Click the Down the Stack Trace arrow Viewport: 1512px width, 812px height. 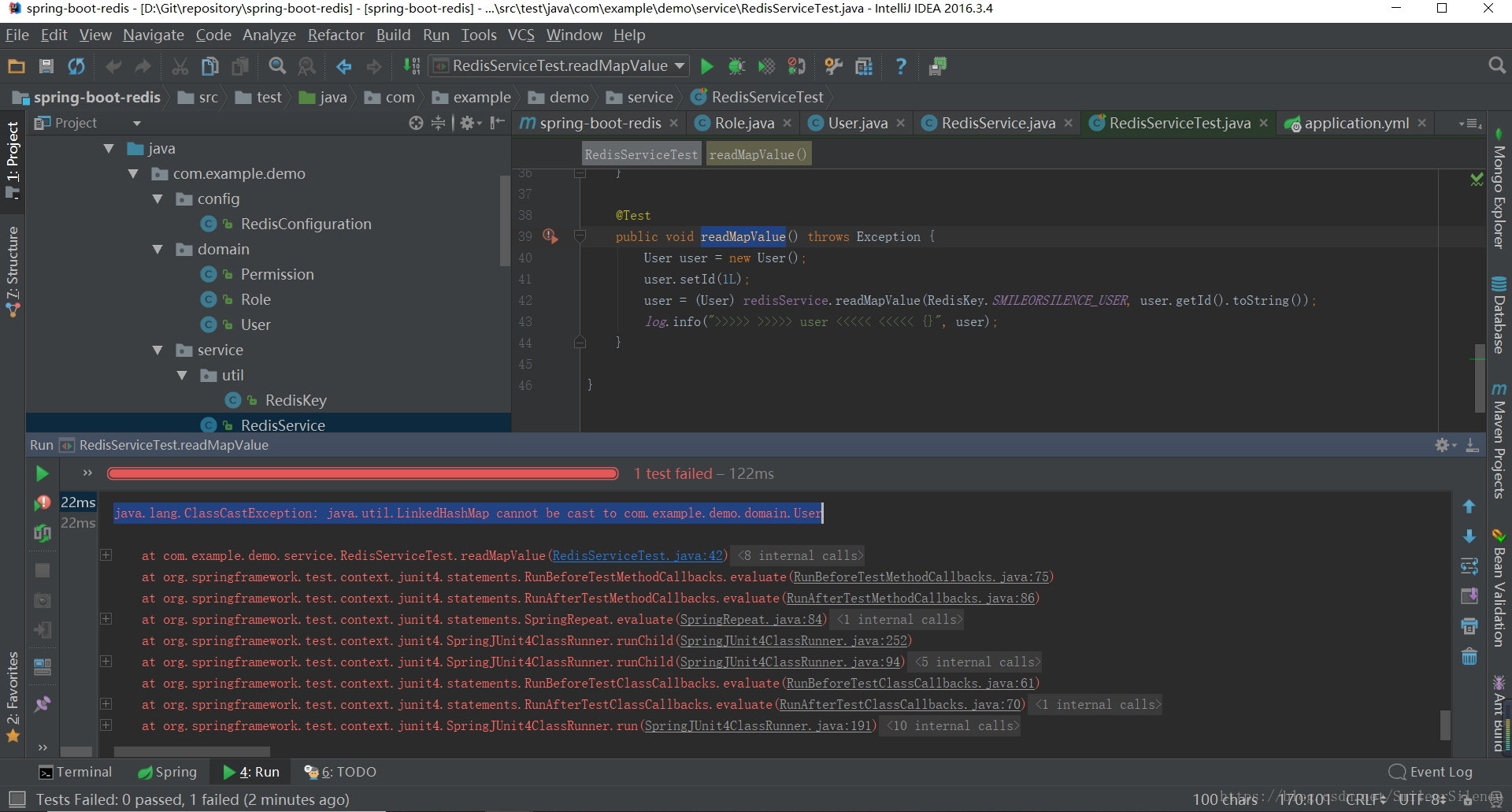tap(1469, 536)
